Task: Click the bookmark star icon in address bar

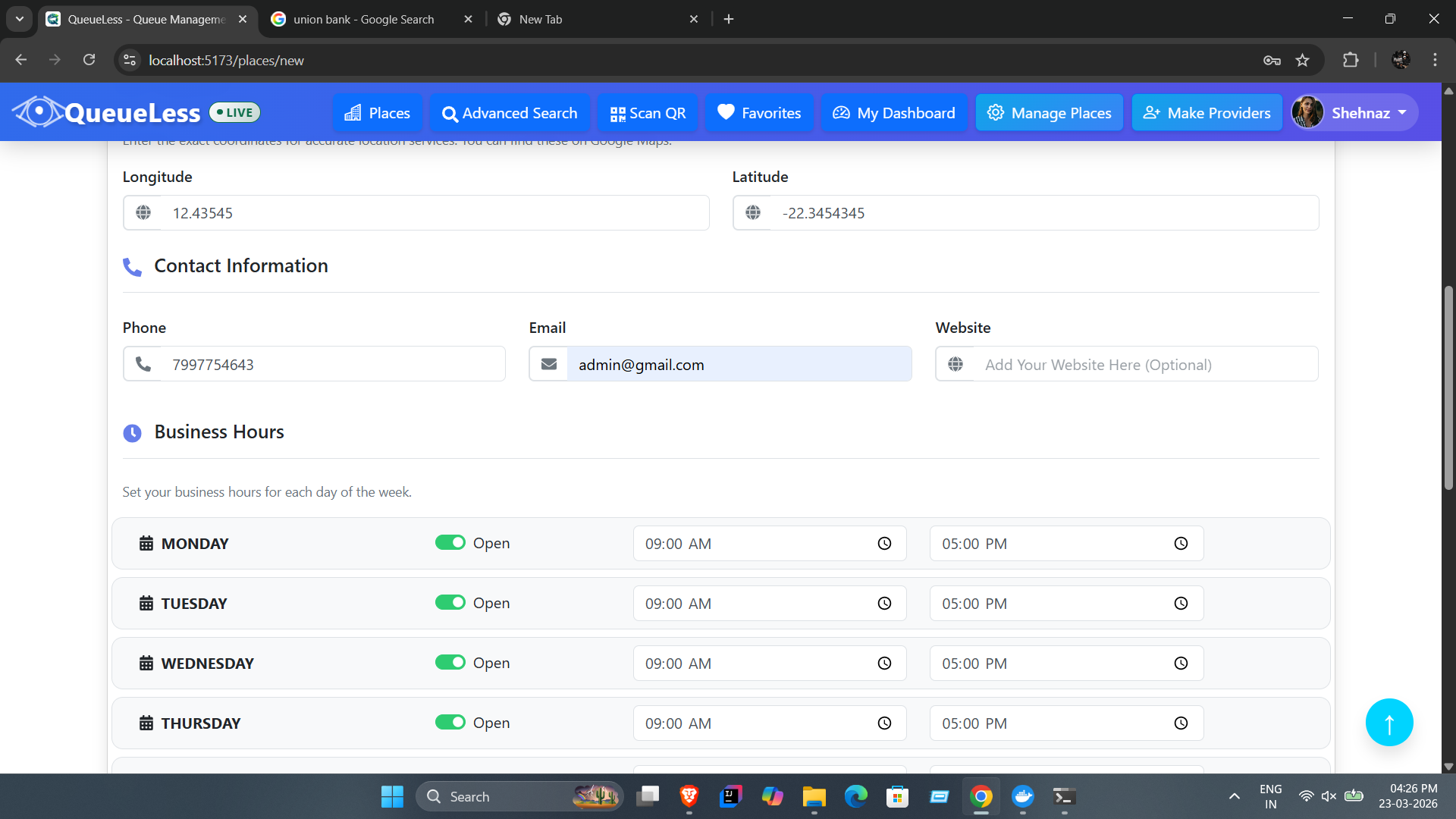Action: 1302,60
